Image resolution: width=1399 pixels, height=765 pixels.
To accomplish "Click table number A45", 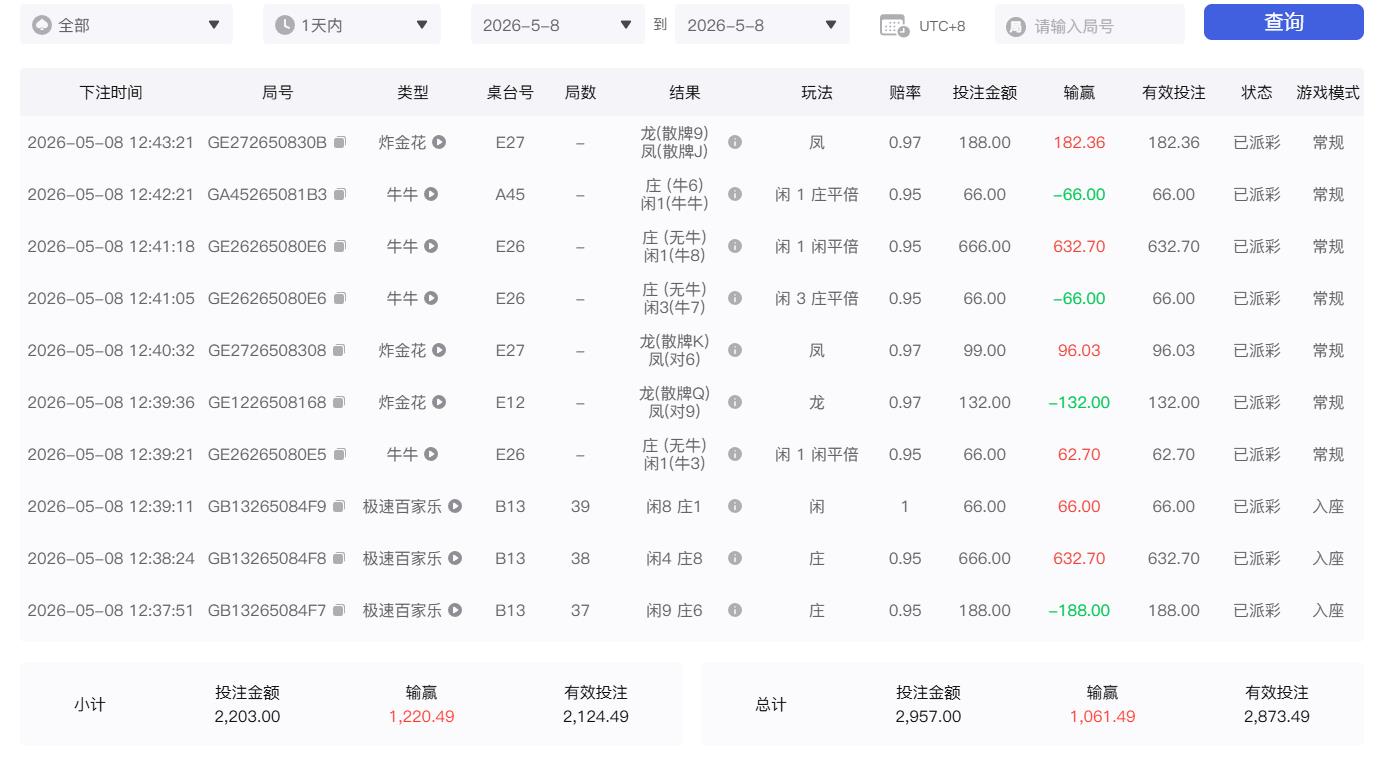I will point(510,195).
